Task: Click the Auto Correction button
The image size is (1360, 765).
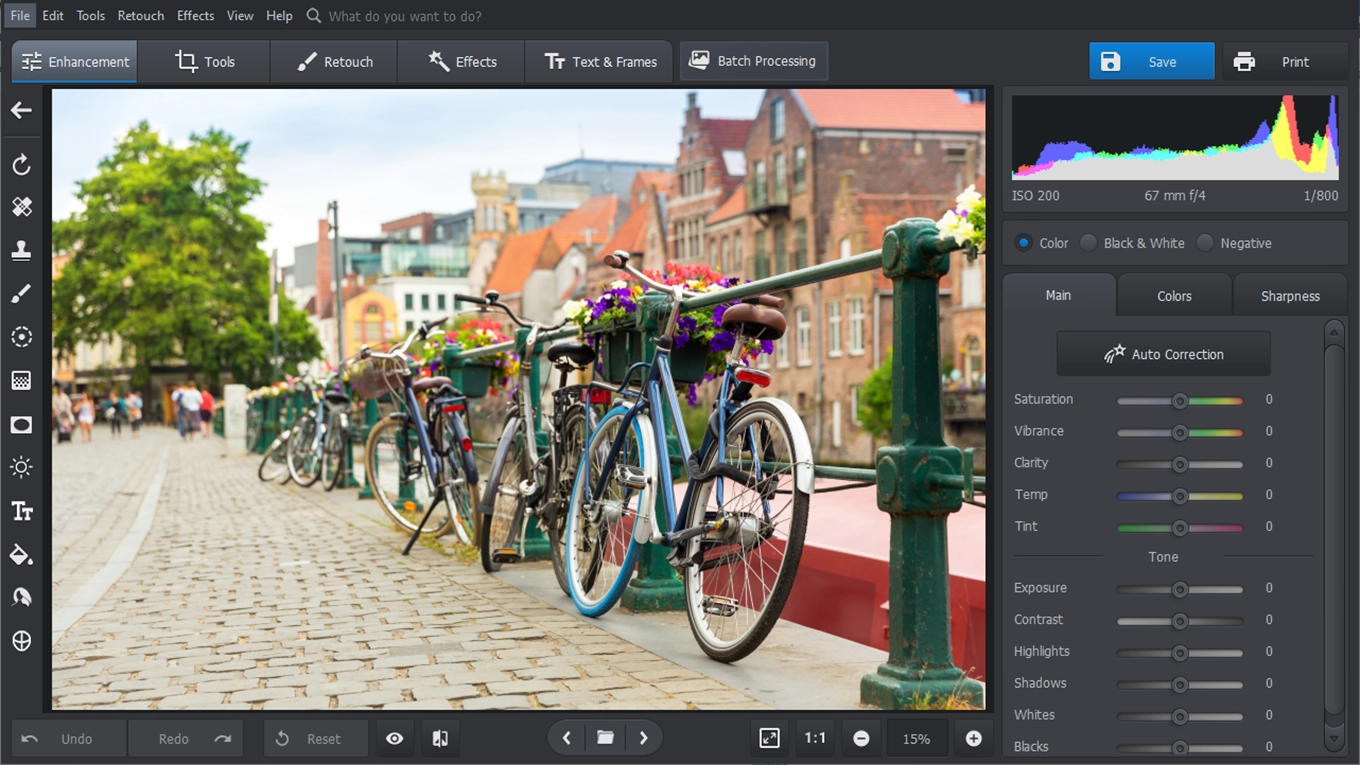Action: 1163,354
